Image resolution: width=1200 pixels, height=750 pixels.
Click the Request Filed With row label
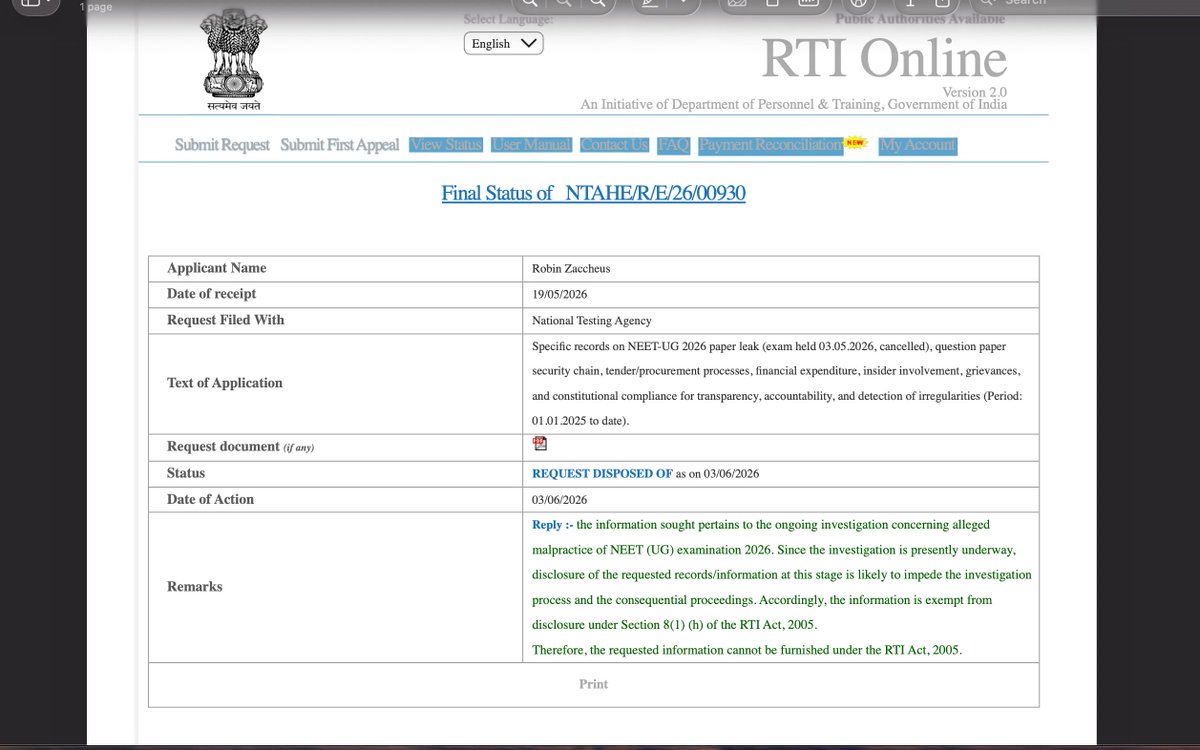pos(225,320)
